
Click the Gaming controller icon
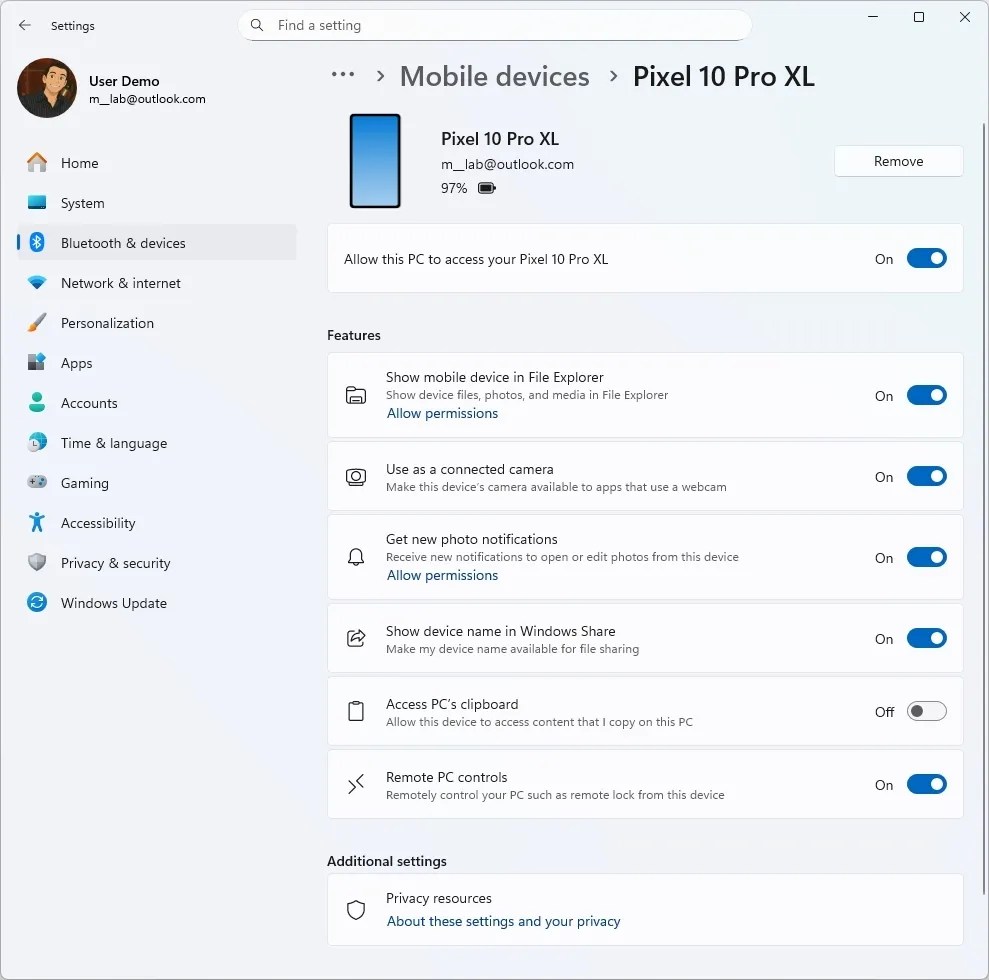[x=37, y=482]
